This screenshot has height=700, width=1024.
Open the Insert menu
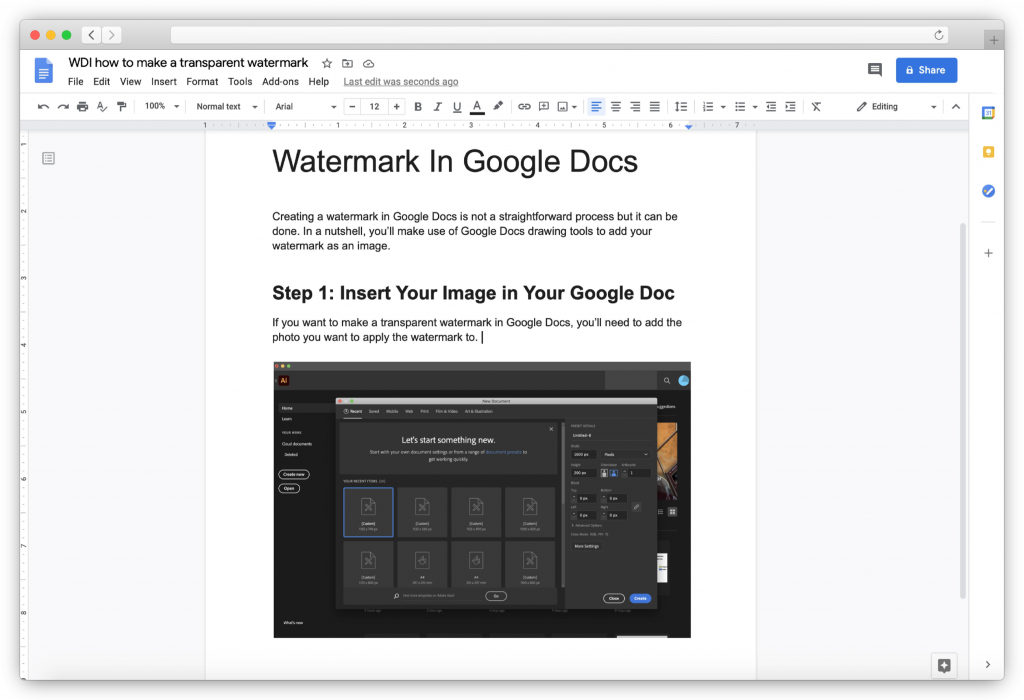click(163, 81)
